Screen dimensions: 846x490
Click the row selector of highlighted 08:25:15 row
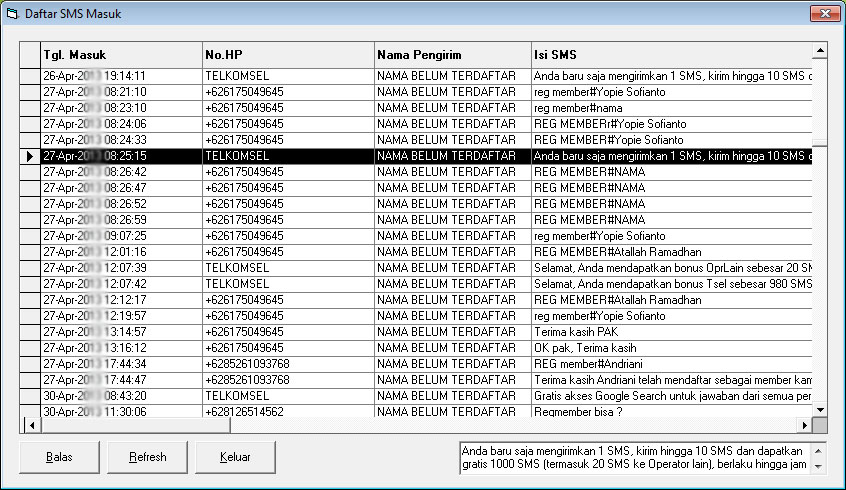(30, 156)
